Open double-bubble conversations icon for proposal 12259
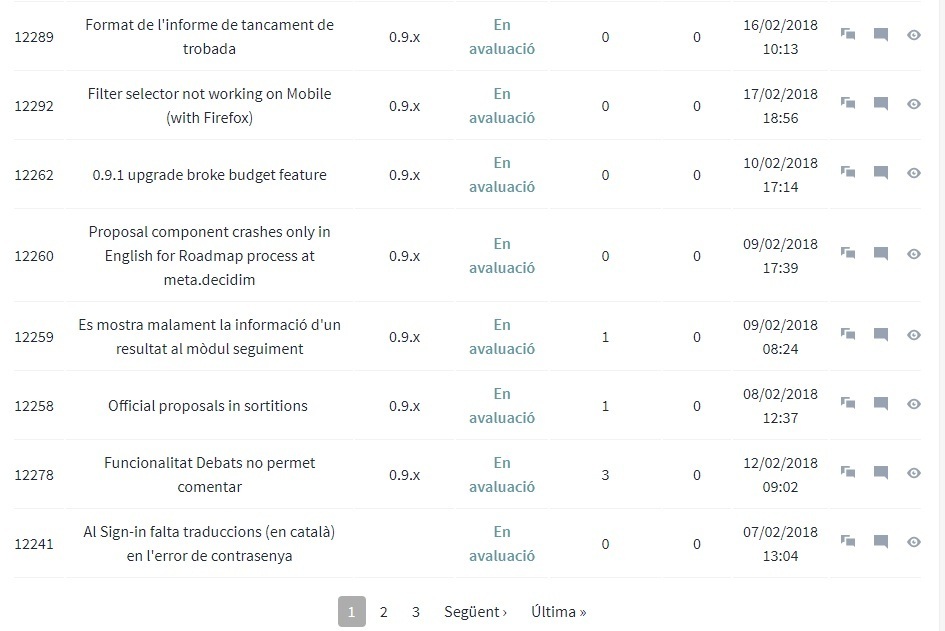Viewport: 945px width, 631px height. [848, 335]
